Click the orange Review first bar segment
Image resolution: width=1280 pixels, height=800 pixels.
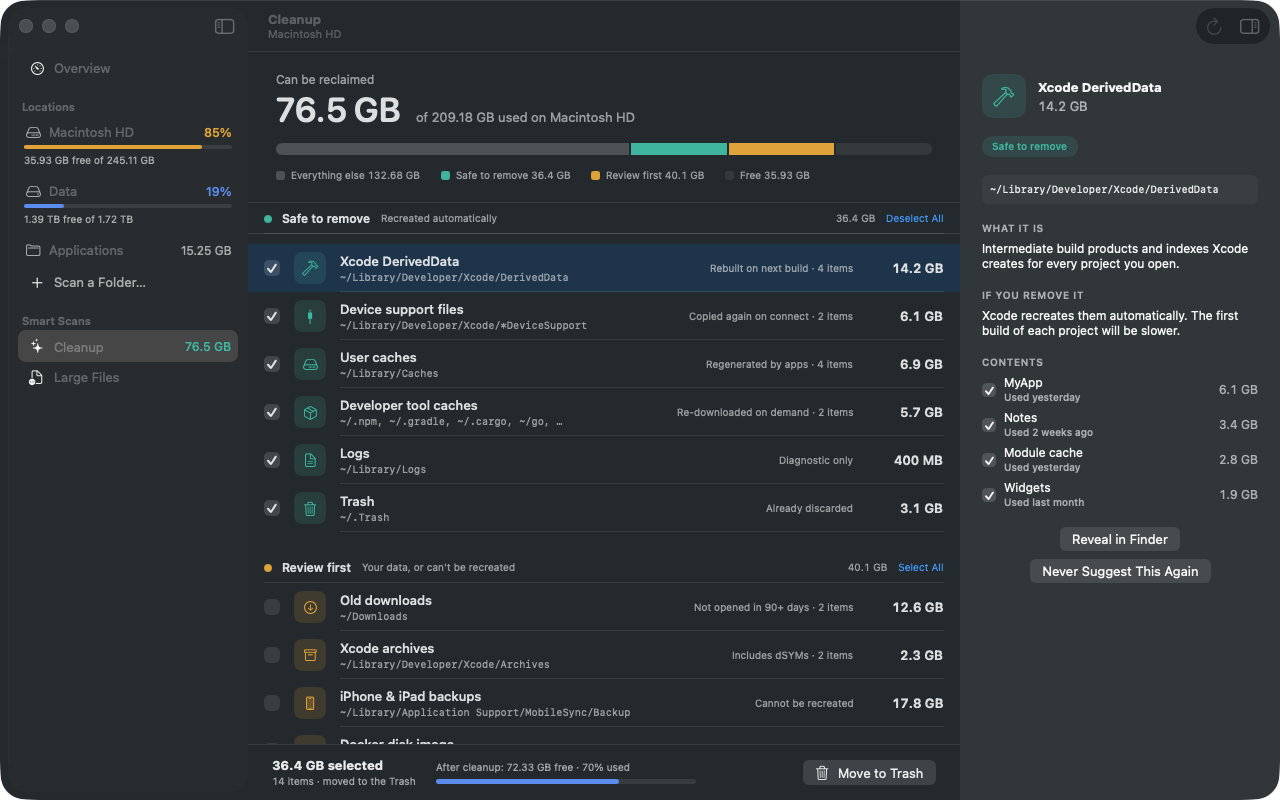[x=781, y=149]
